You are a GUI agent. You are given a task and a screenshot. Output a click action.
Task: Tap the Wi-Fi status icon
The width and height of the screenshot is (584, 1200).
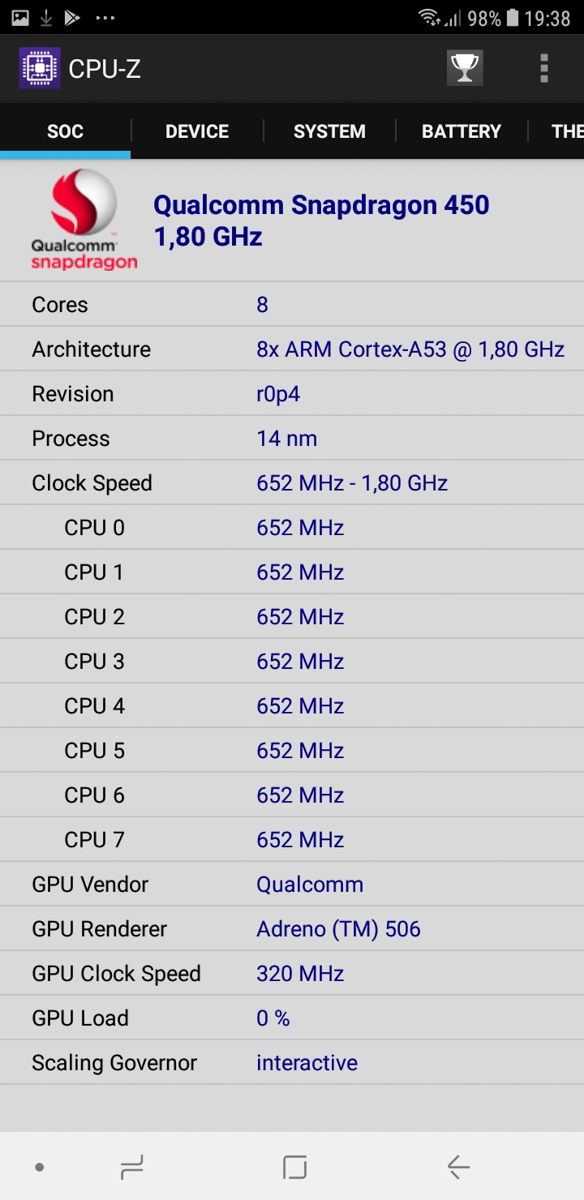click(x=429, y=18)
